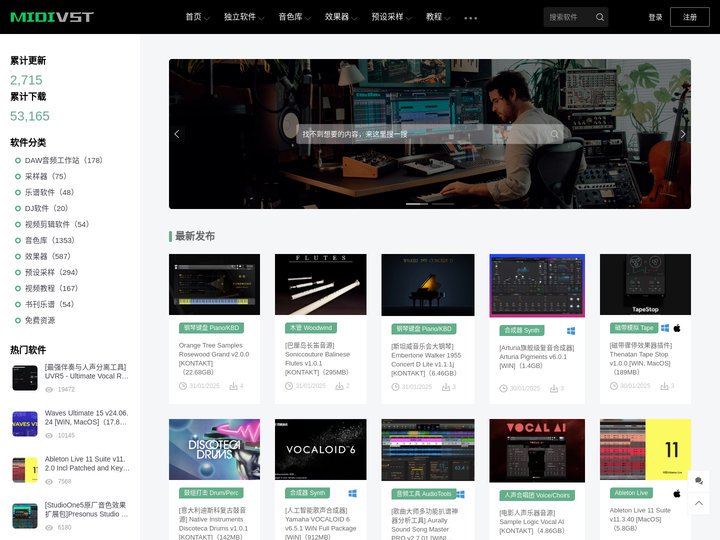Open VOCALOID 6 thumbnail
This screenshot has height=540, width=720.
pyautogui.click(x=321, y=449)
